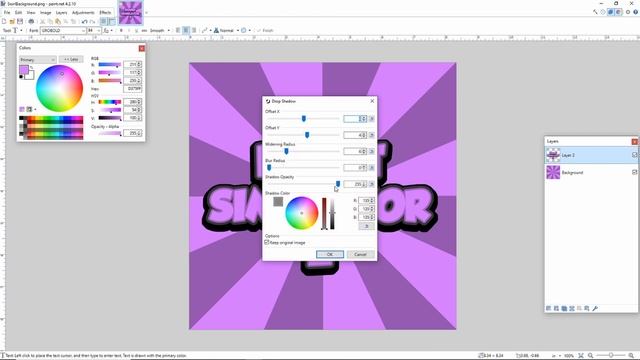Reset Shadow Opacity value button
640x360 pixels.
tap(371, 184)
